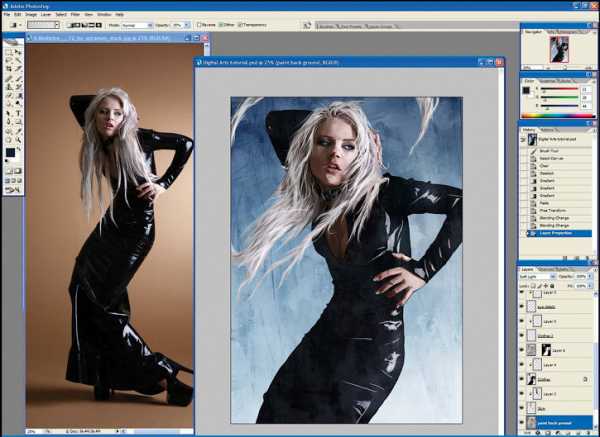Open the gradient Mode dropdown
The width and height of the screenshot is (600, 437).
[137, 25]
